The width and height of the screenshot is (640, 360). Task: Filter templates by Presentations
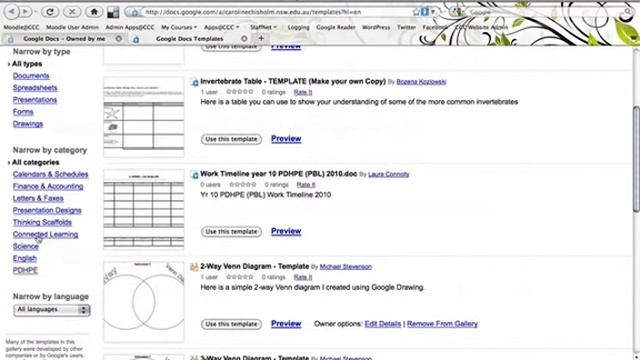(x=35, y=100)
